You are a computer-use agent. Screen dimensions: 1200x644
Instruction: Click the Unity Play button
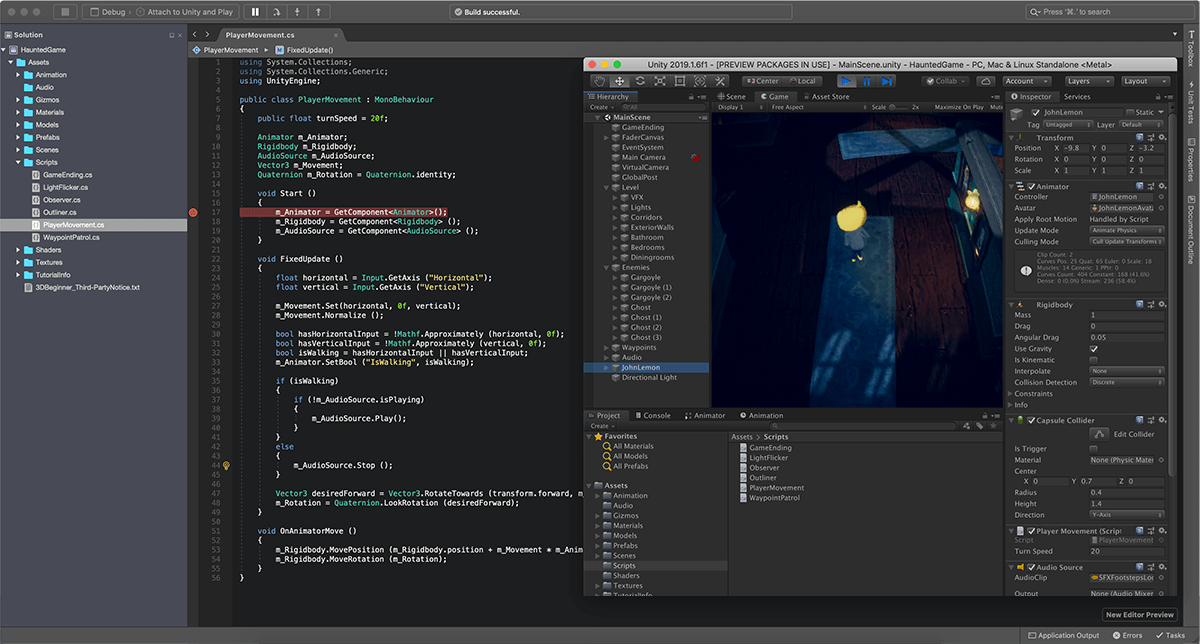846,81
